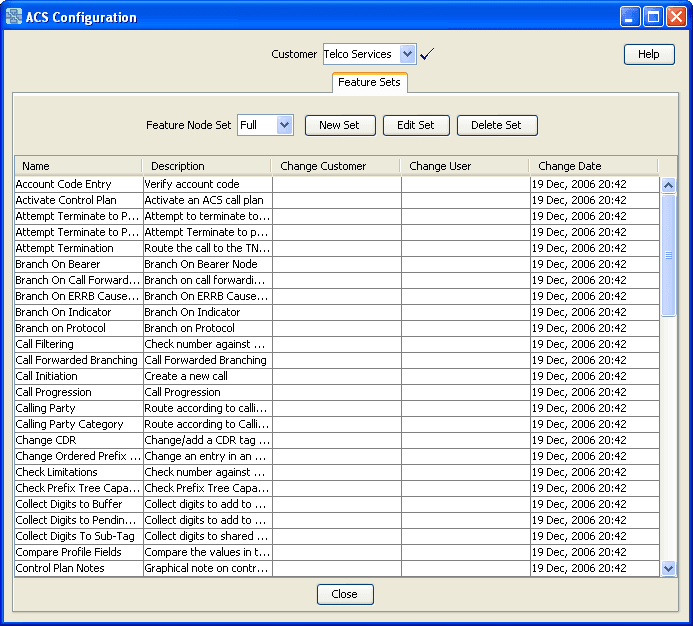
Task: Select the Change CDR row
Action: pos(337,440)
